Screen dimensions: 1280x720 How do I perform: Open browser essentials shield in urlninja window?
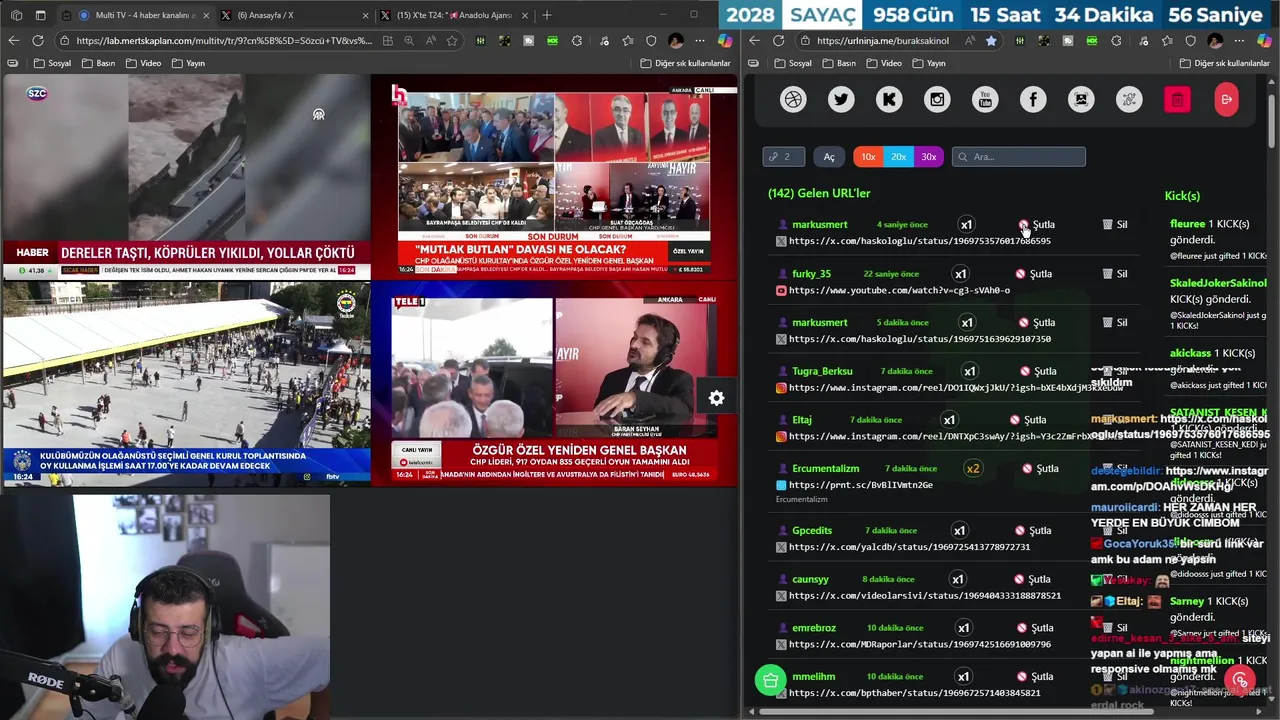coord(1190,41)
